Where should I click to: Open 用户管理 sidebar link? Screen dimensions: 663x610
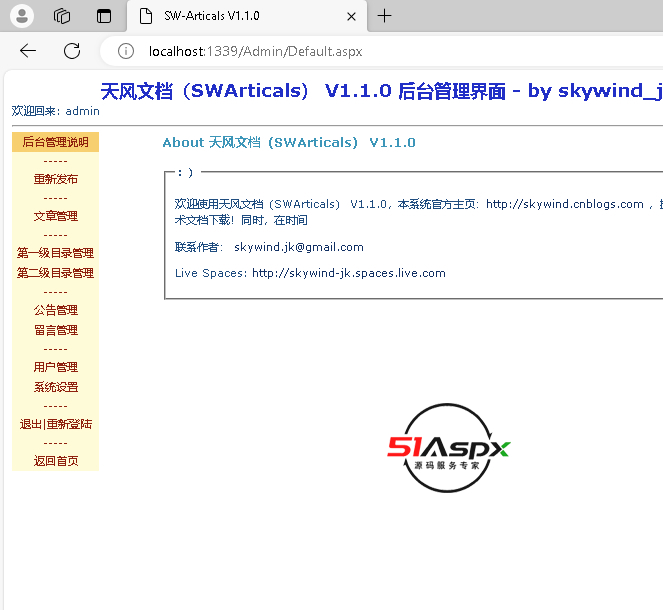[55, 367]
